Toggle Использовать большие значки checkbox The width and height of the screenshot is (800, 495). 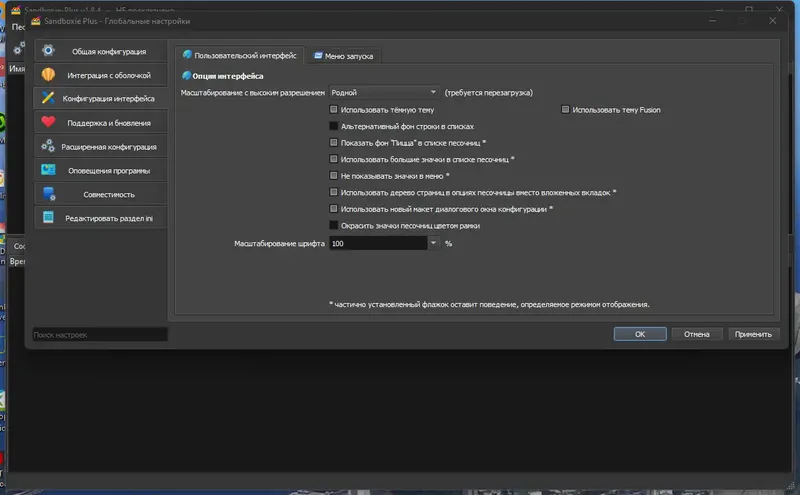[334, 159]
